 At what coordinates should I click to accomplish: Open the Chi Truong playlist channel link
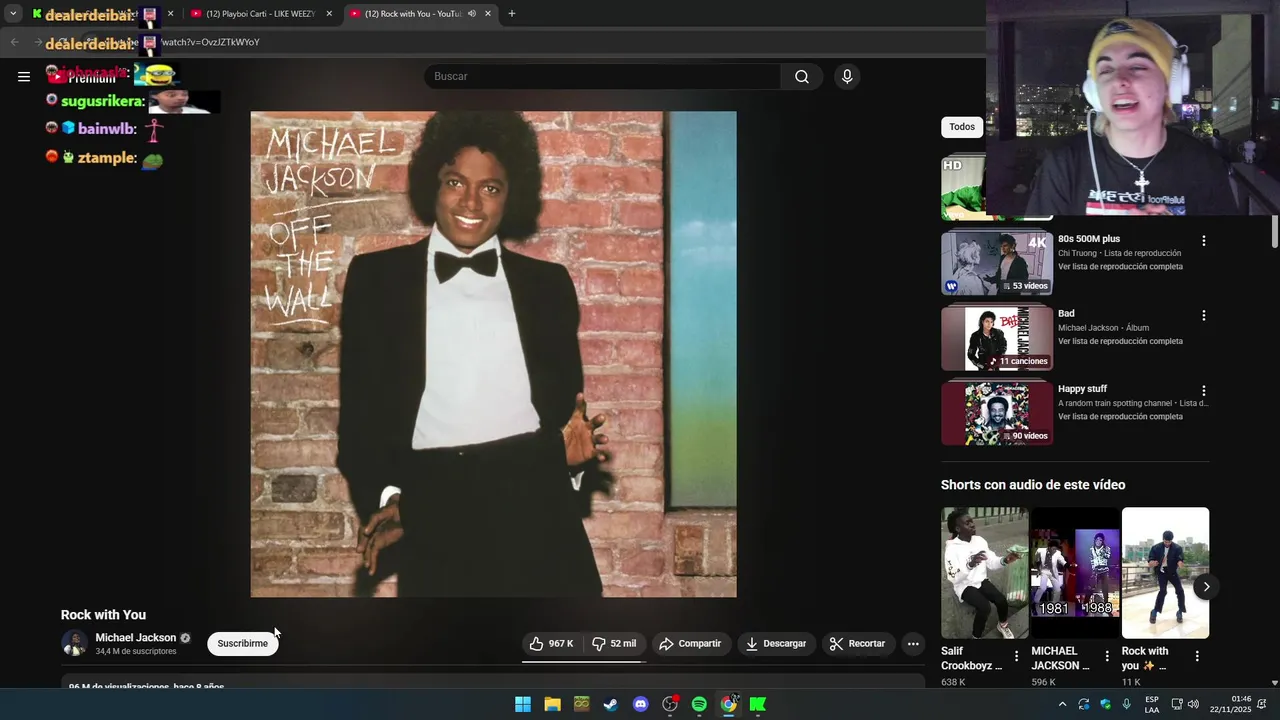point(1077,254)
